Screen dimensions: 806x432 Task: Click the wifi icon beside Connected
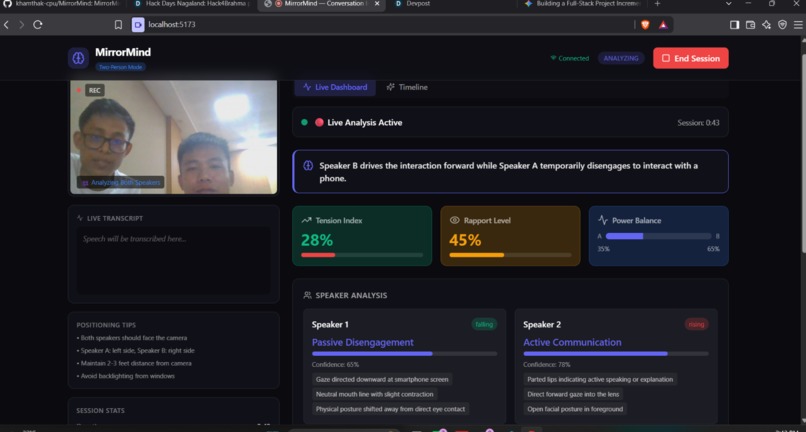pos(553,58)
